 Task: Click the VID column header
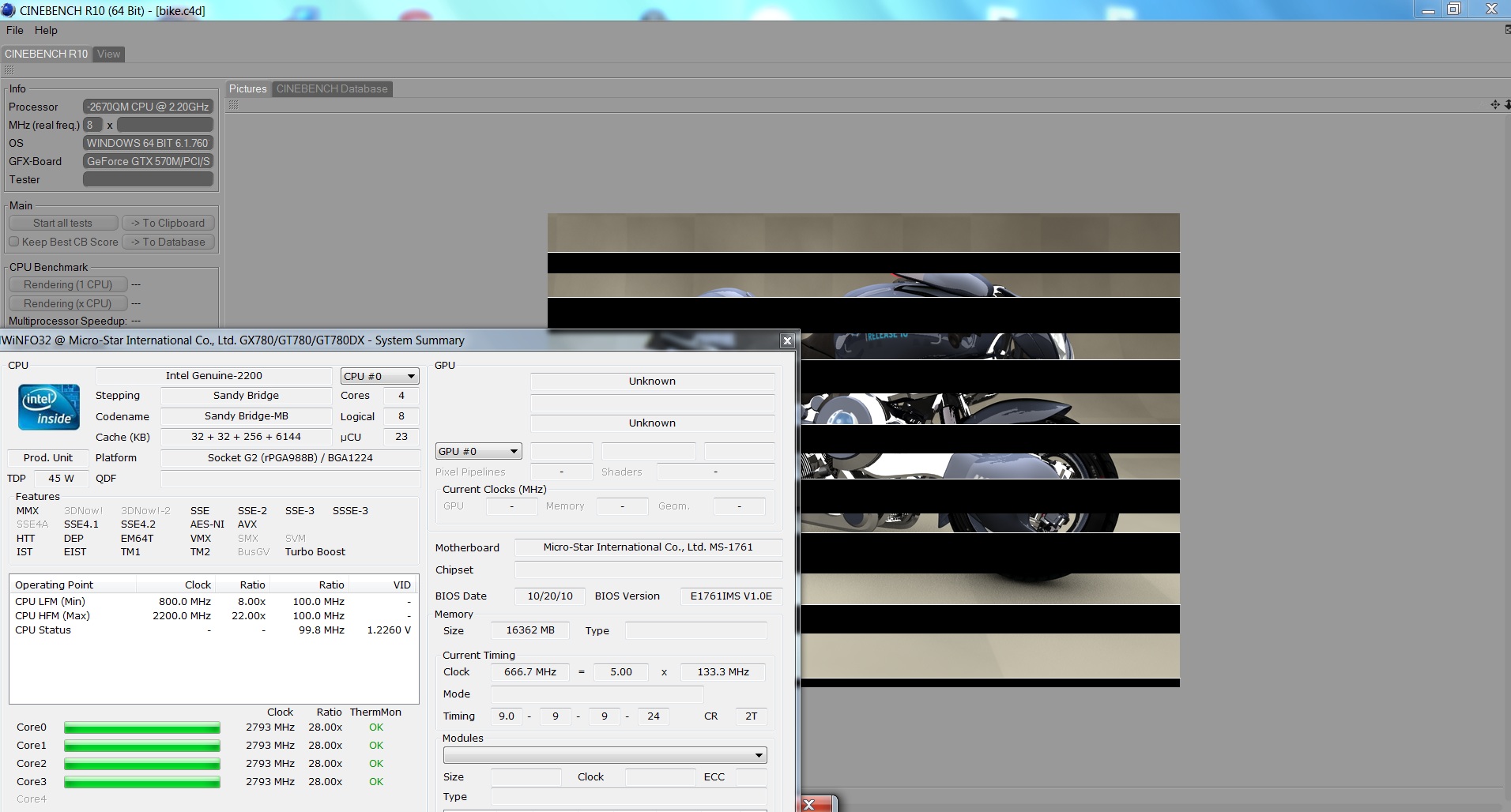click(x=383, y=585)
